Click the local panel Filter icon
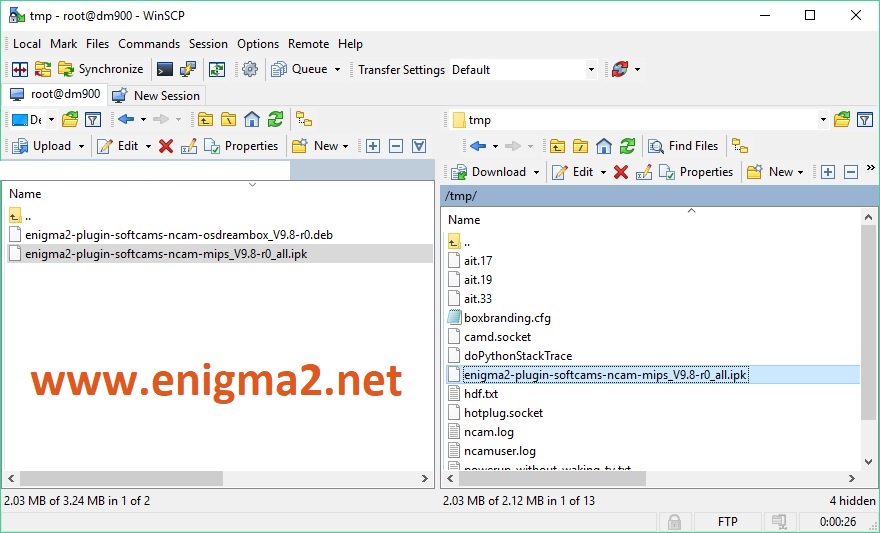This screenshot has width=880, height=533. (x=93, y=120)
